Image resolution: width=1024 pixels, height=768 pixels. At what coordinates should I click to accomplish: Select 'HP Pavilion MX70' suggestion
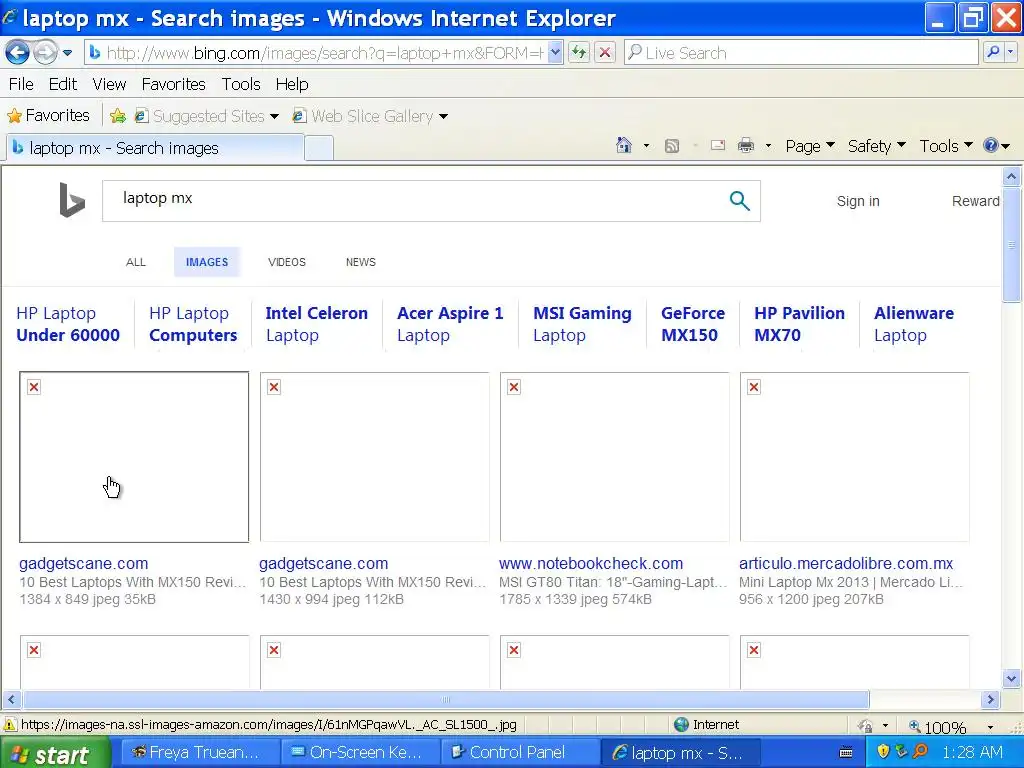[799, 324]
